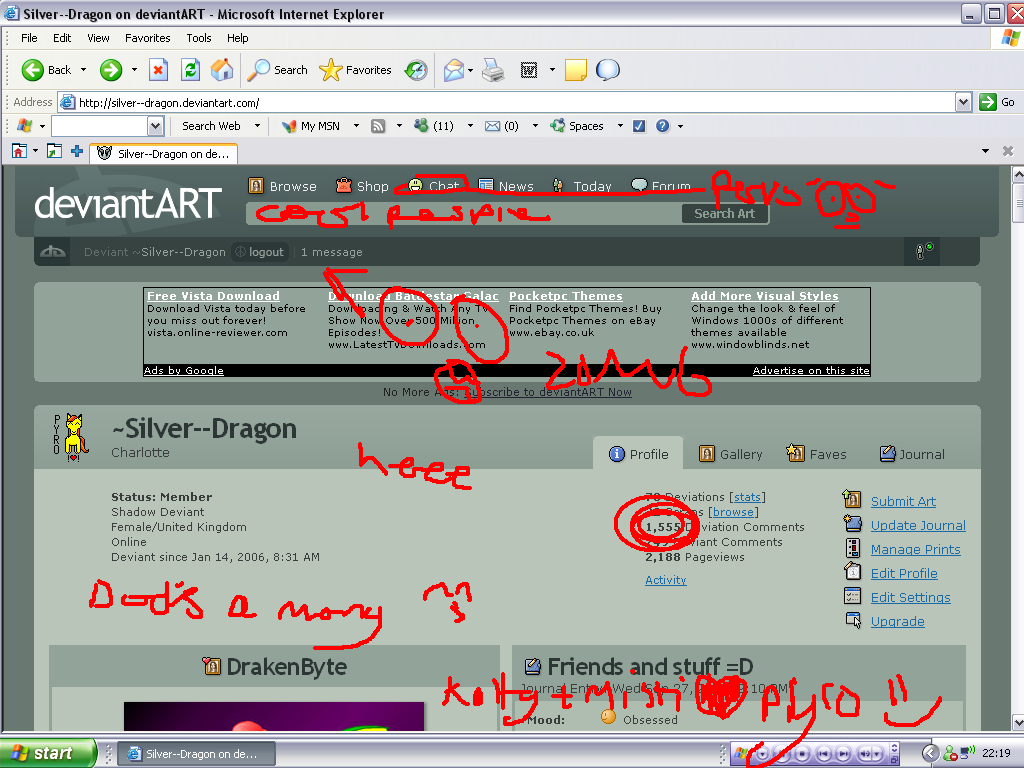
Task: Click the friends status icon on the user bar
Action: tap(924, 251)
